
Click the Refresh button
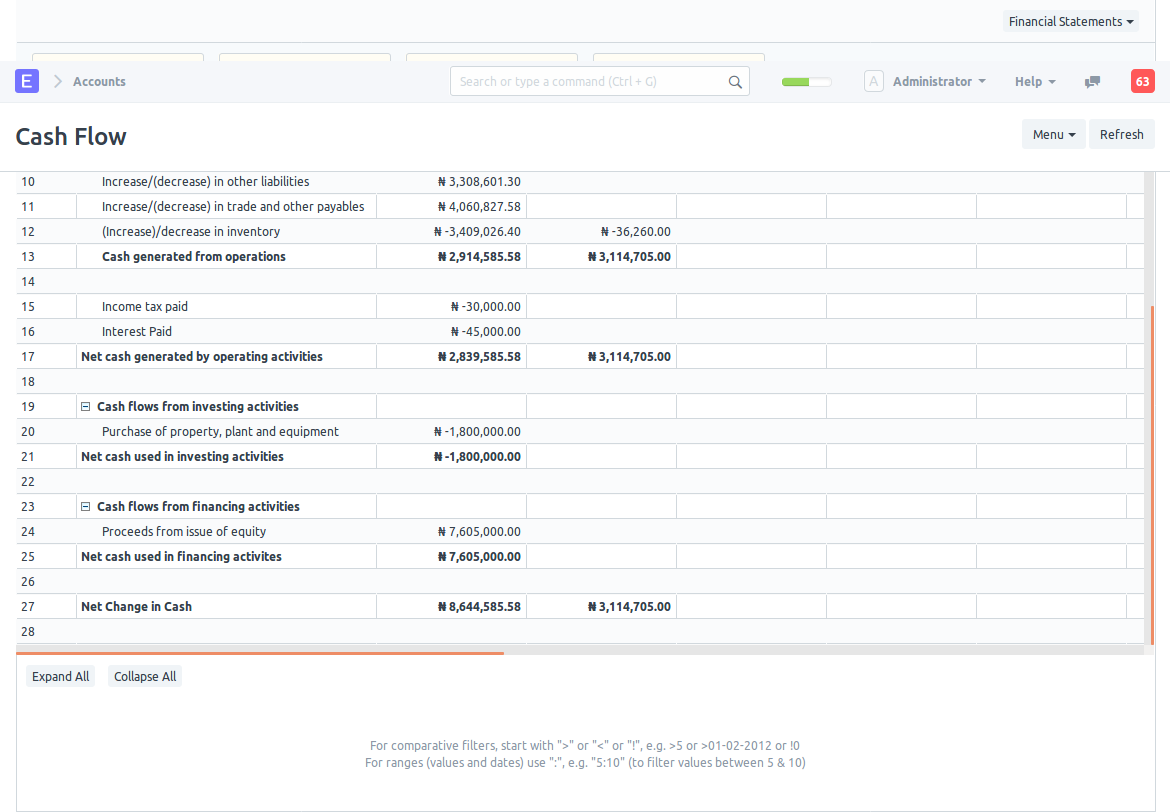click(1121, 133)
